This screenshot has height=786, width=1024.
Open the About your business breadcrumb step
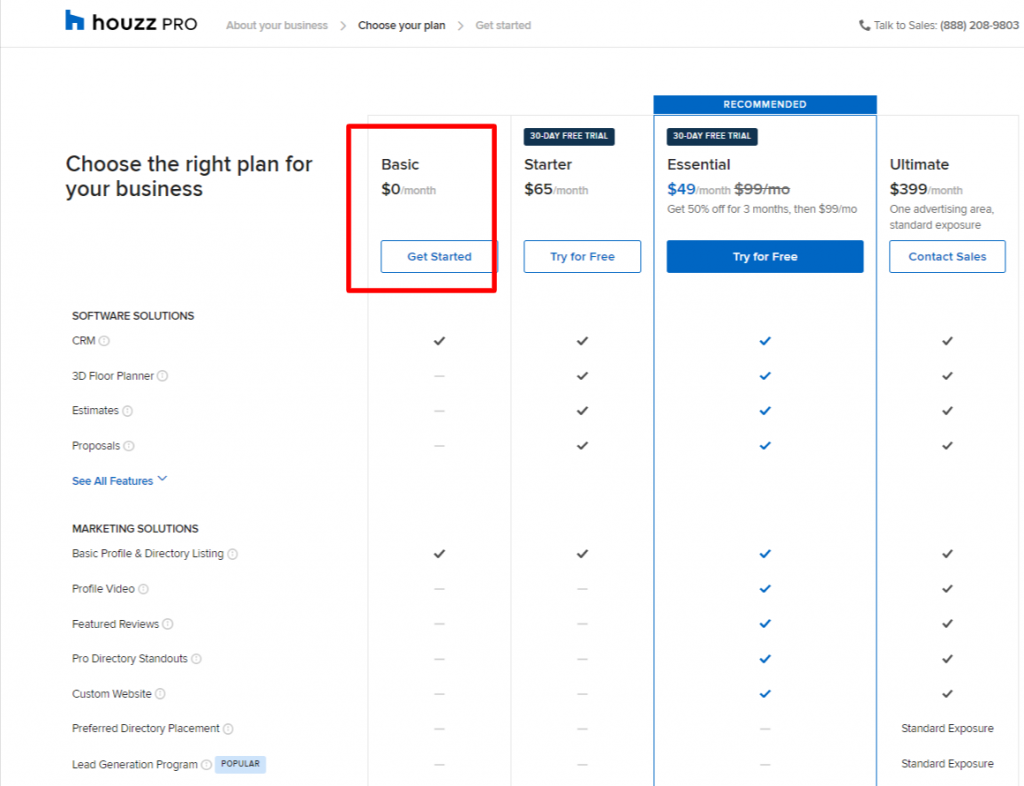pos(277,25)
